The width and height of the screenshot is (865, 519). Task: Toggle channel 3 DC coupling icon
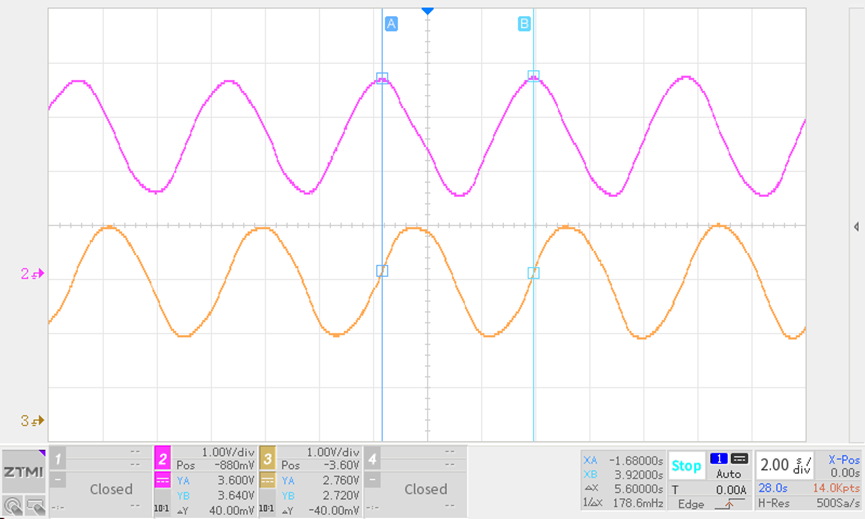(x=267, y=480)
